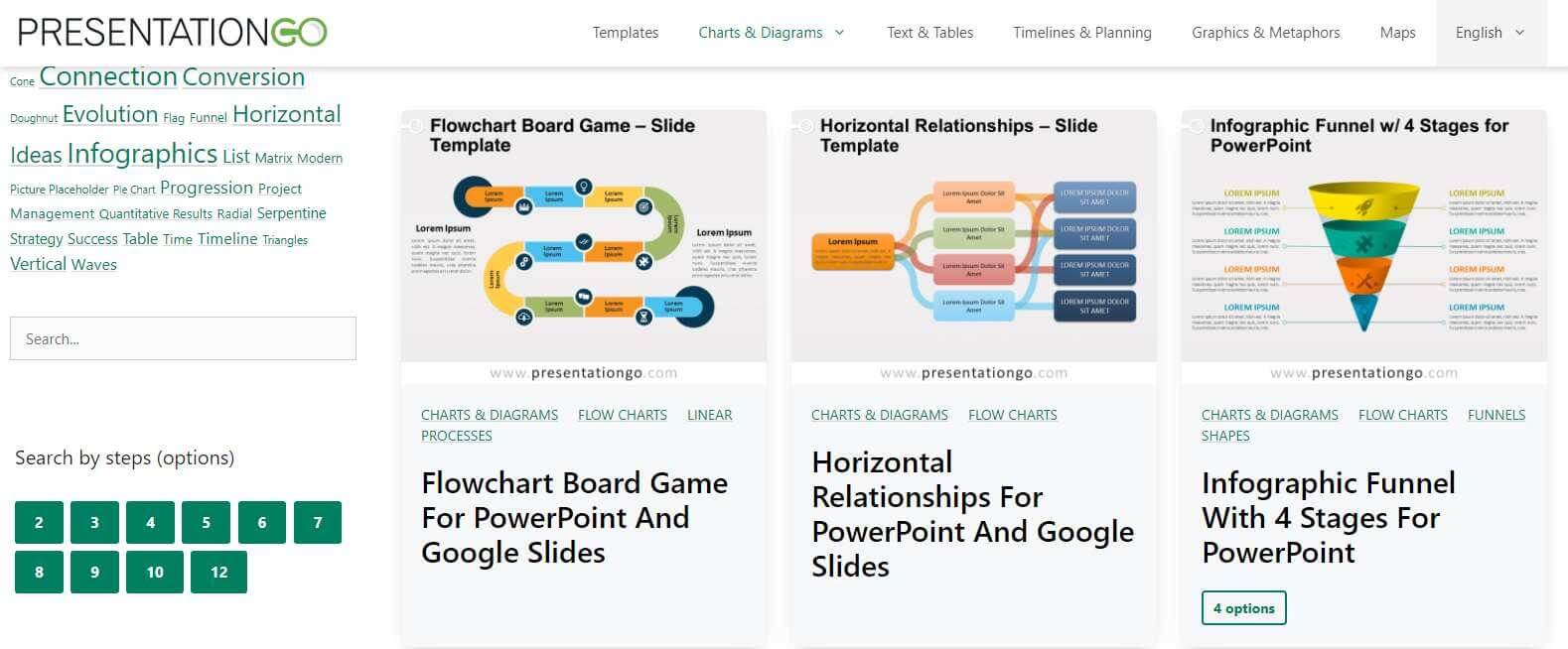Open the Pie Chart tag
1568x649 pixels.
(x=133, y=189)
